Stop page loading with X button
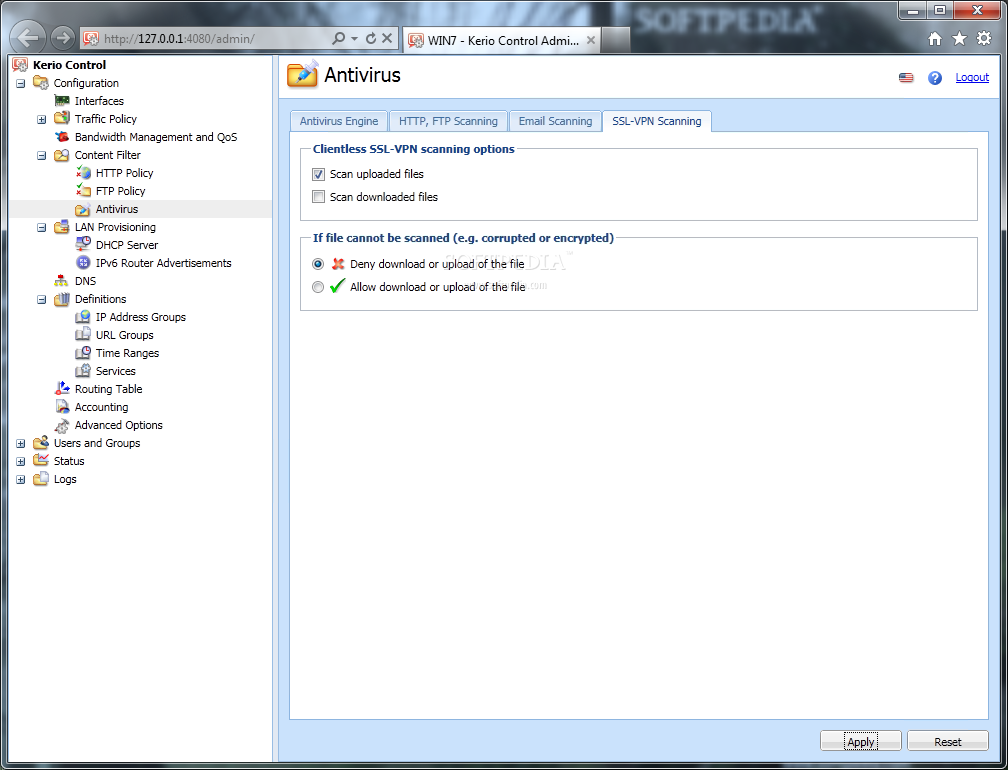 click(x=387, y=38)
